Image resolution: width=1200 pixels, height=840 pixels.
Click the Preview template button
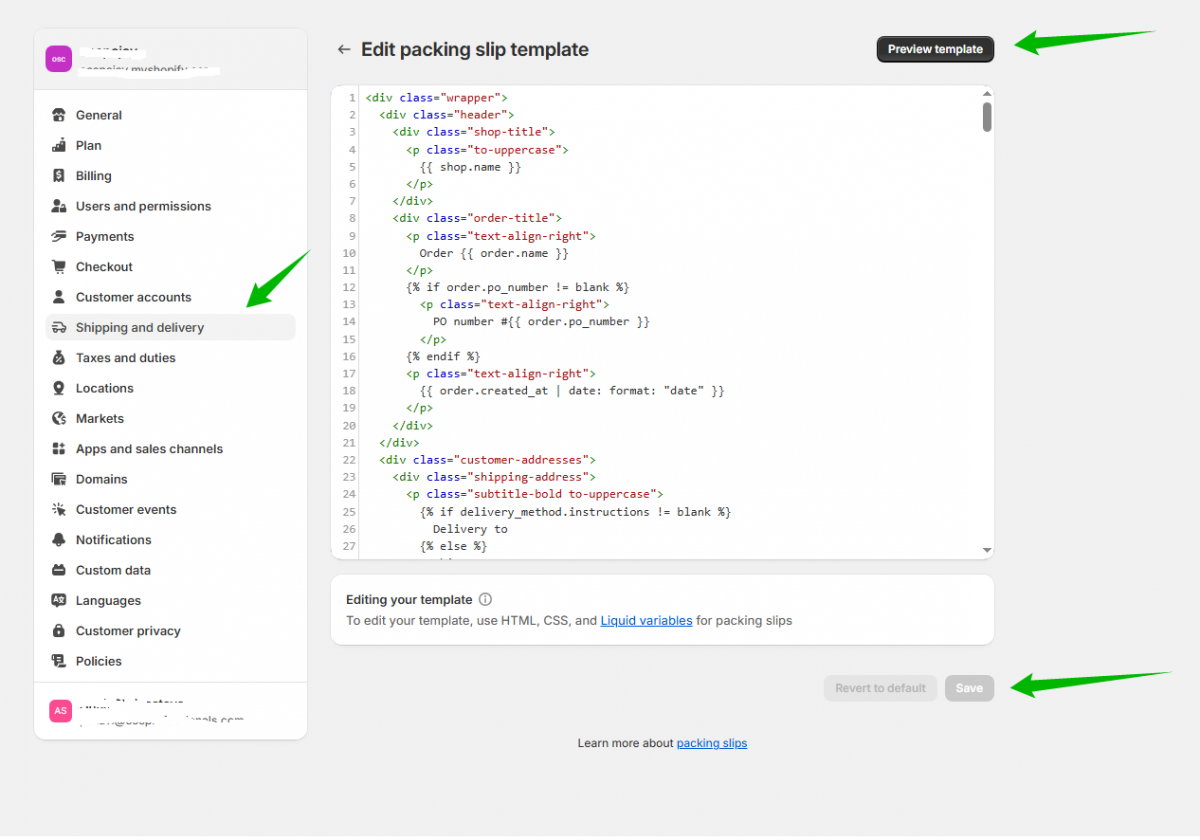tap(935, 48)
